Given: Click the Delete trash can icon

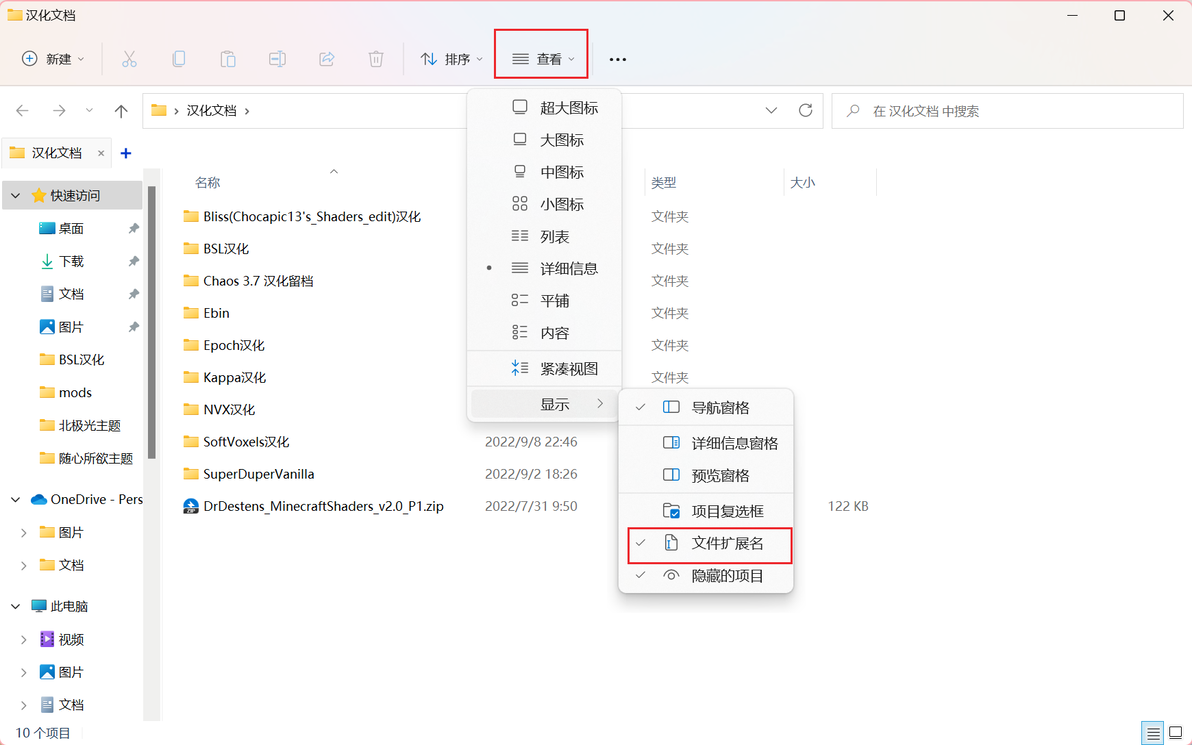Looking at the screenshot, I should pyautogui.click(x=376, y=59).
